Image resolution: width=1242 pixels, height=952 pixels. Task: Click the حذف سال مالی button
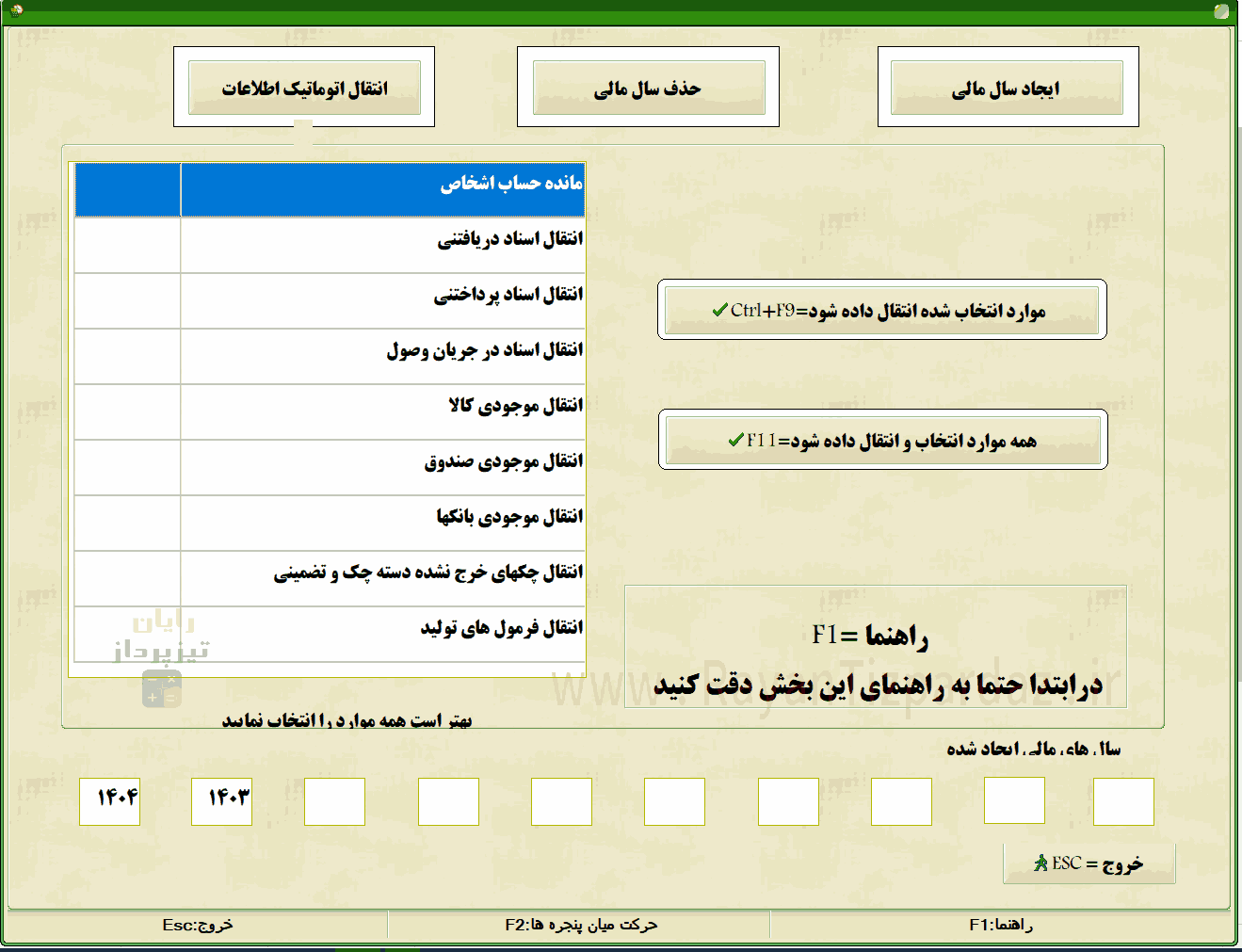pyautogui.click(x=649, y=88)
